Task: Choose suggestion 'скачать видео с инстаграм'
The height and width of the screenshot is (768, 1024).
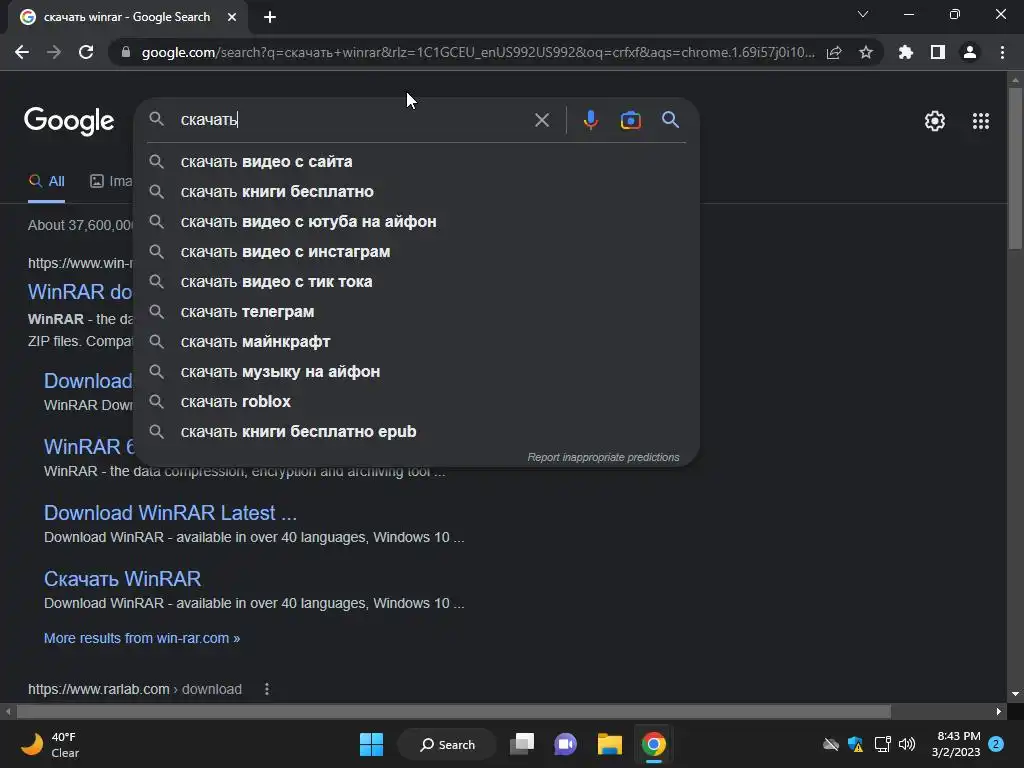Action: [417, 251]
